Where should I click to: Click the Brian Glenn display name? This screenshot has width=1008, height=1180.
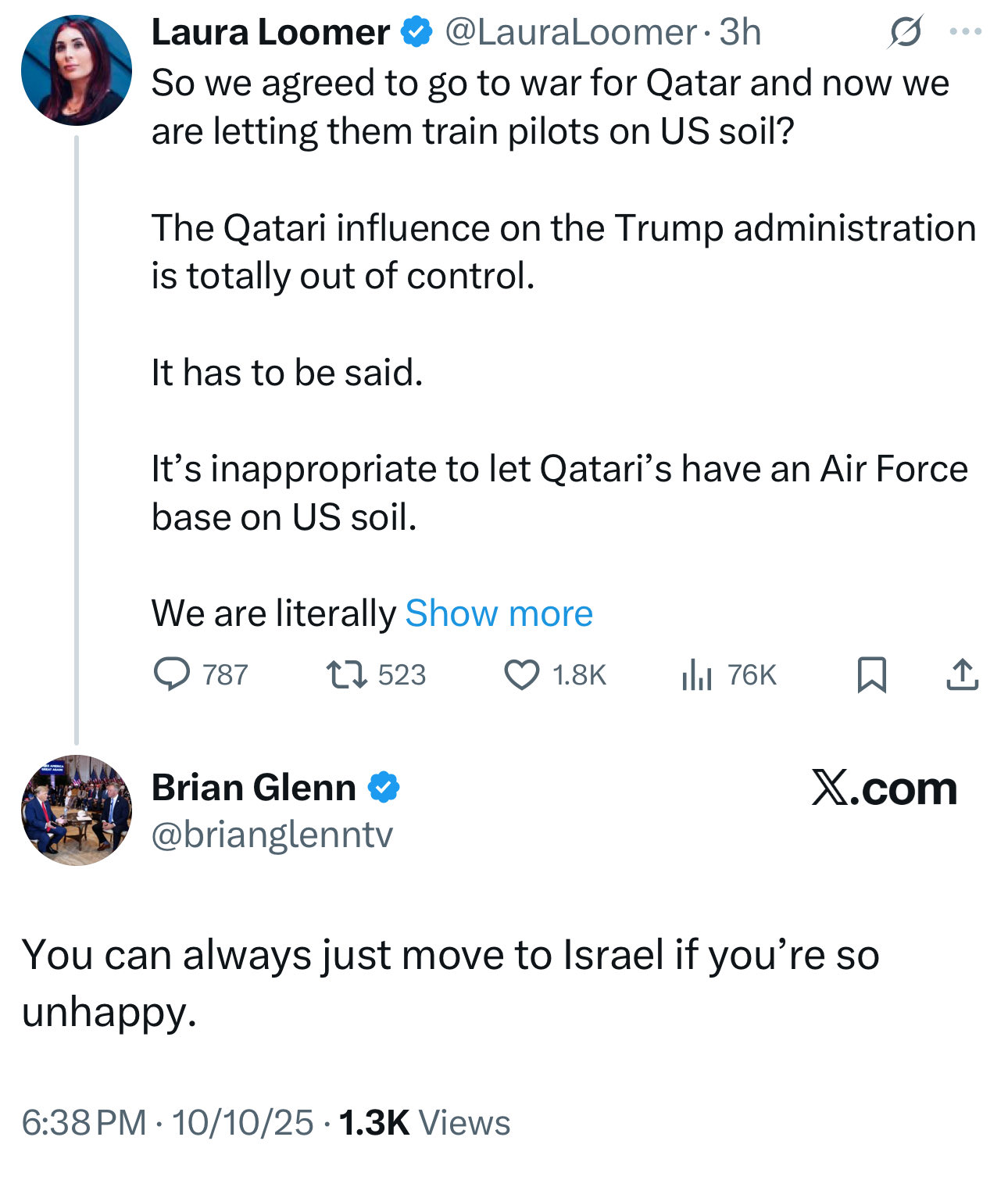pyautogui.click(x=253, y=787)
